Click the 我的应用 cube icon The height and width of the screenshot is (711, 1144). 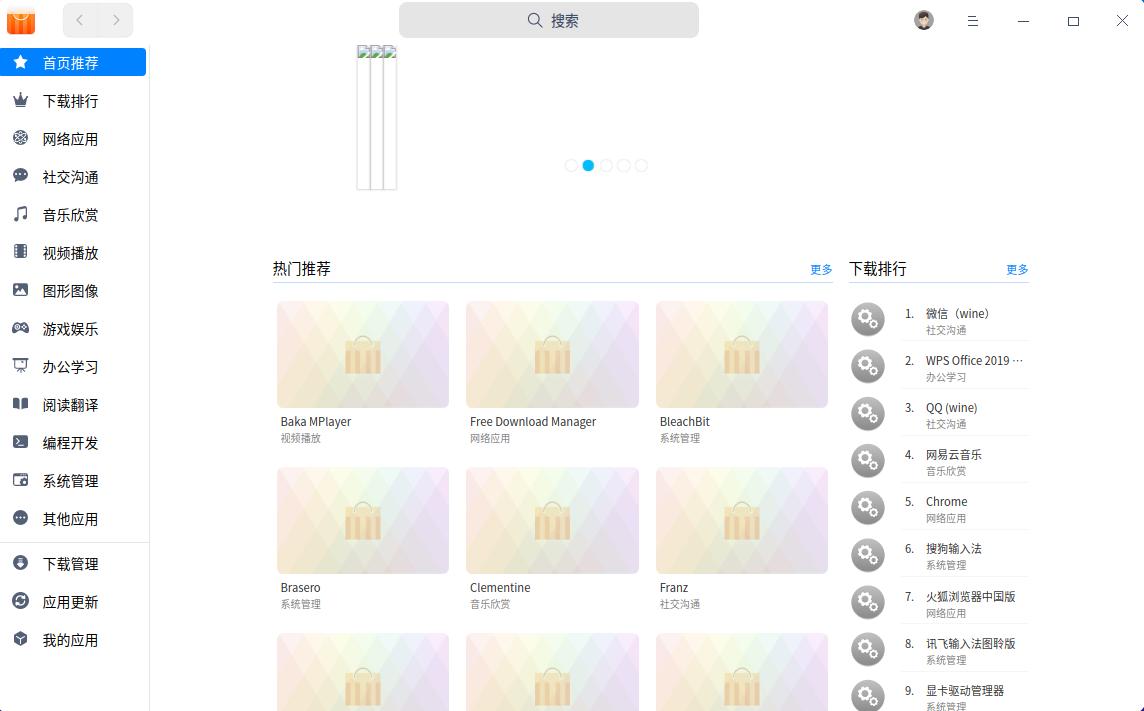tap(20, 639)
